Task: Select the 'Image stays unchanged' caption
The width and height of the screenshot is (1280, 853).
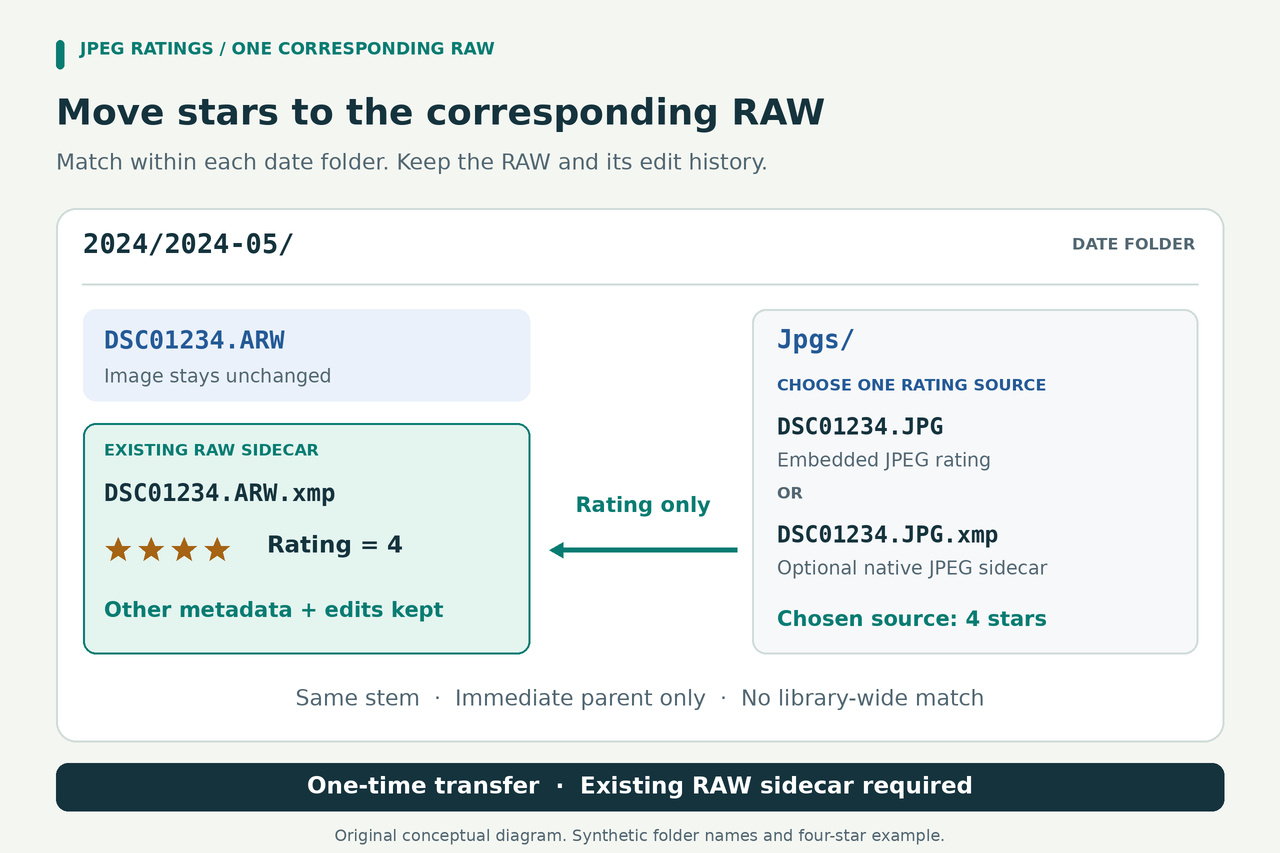Action: pos(217,376)
